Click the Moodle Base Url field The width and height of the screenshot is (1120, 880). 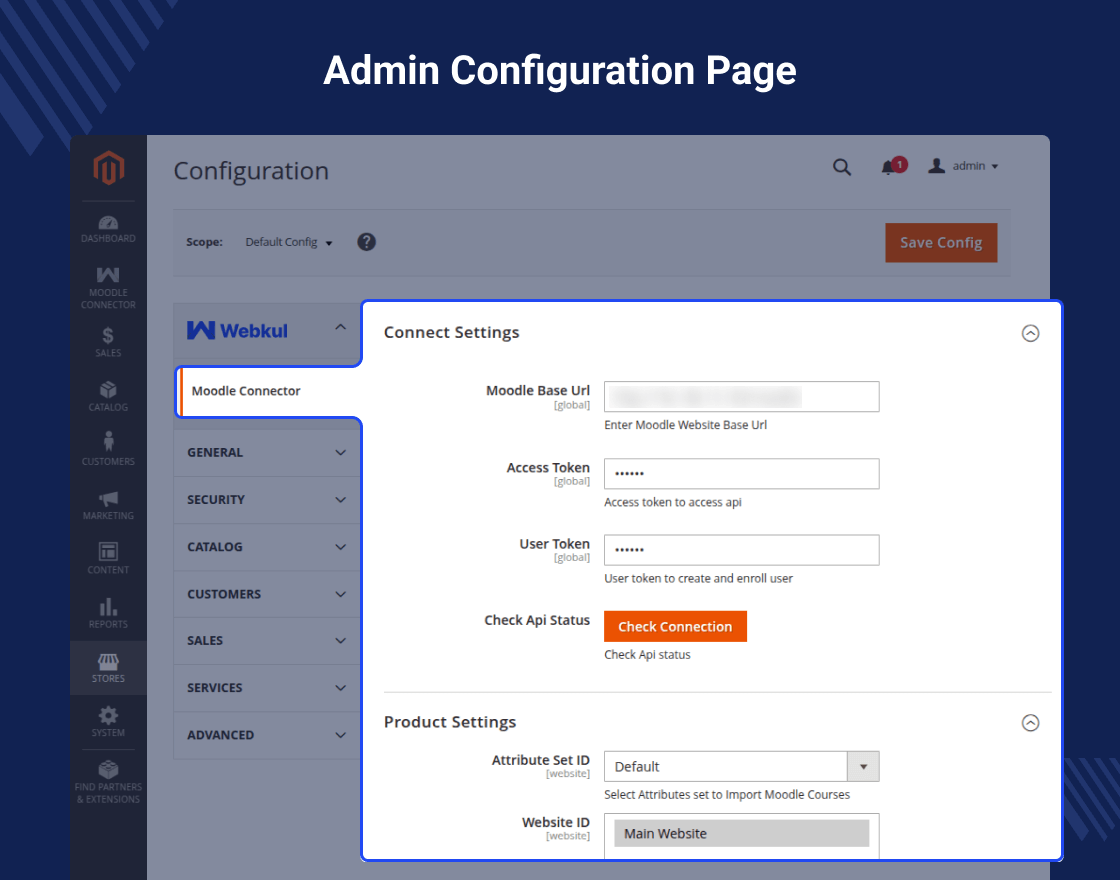(741, 396)
